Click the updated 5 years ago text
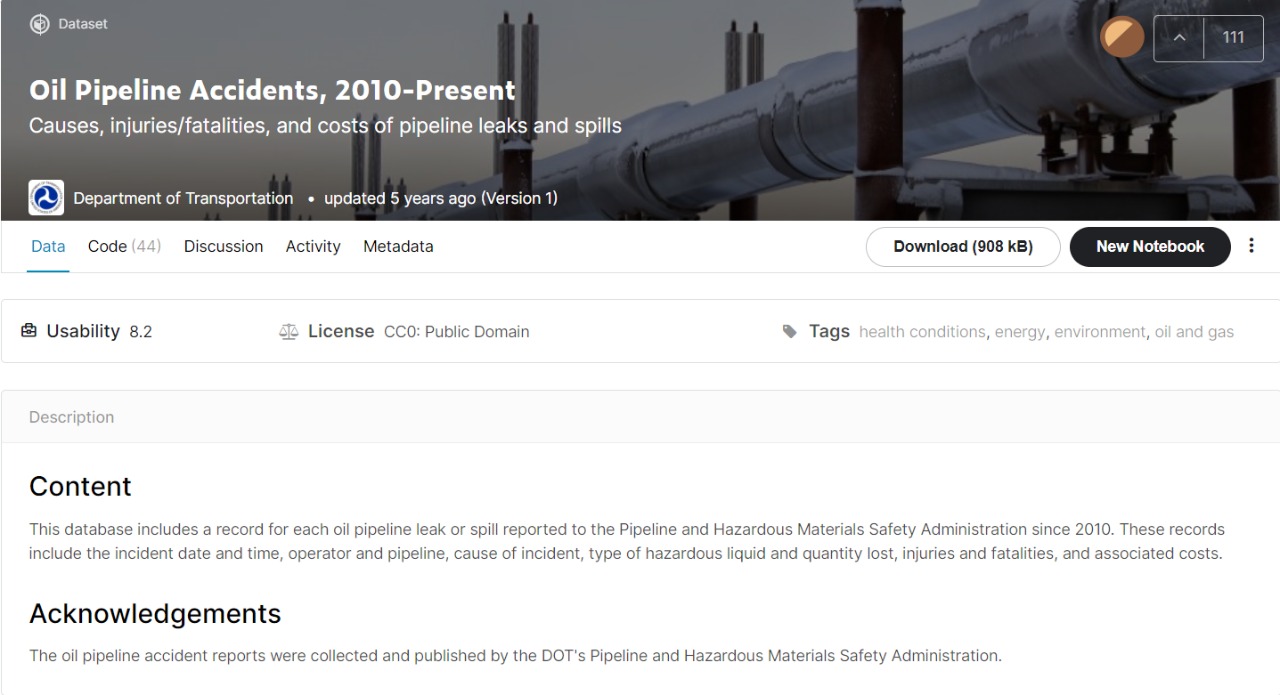The image size is (1280, 695). click(x=441, y=198)
